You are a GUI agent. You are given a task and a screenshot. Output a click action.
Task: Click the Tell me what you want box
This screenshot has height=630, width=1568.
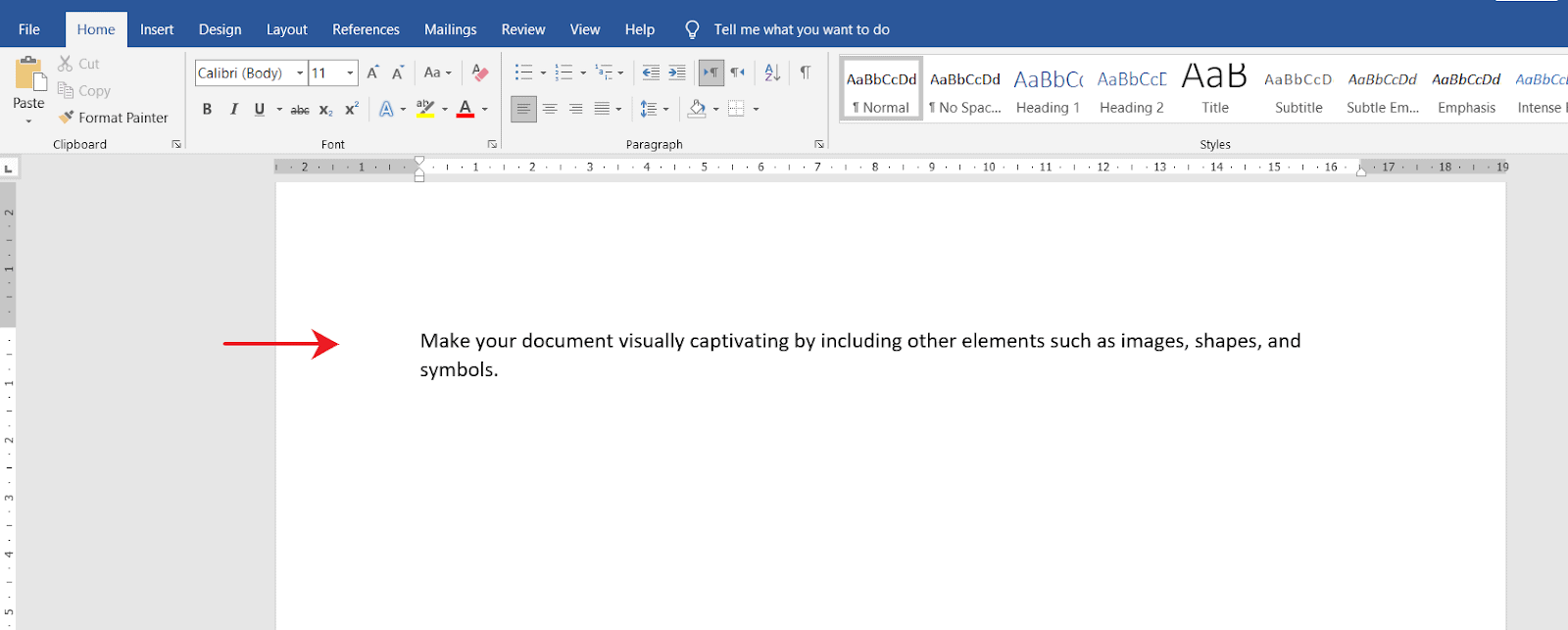tap(802, 30)
